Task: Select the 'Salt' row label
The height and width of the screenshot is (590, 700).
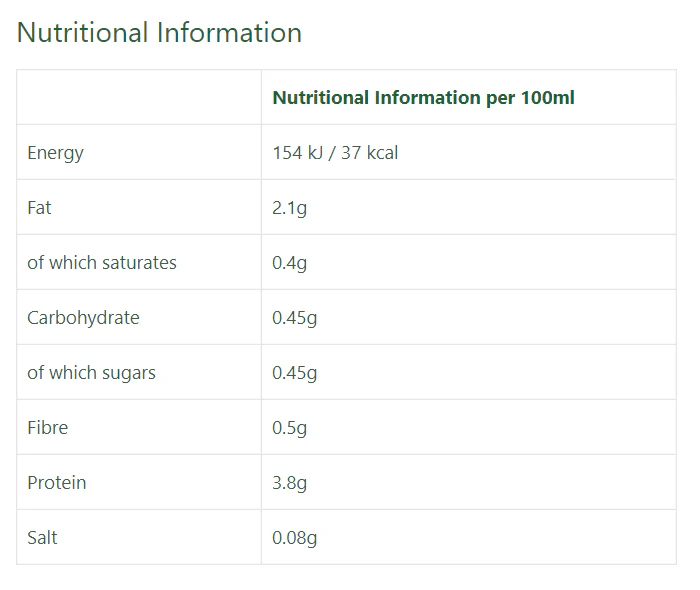Action: click(x=42, y=538)
